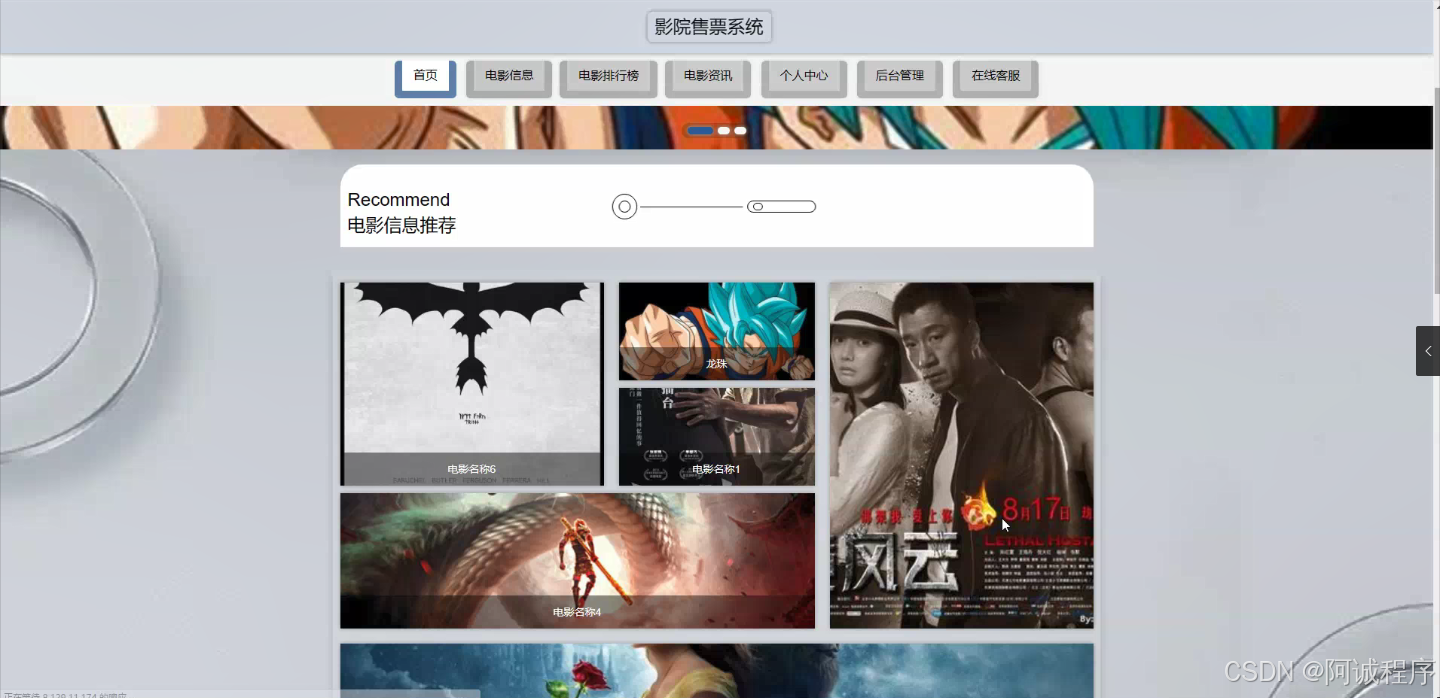Image resolution: width=1440 pixels, height=698 pixels.
Task: Open 个人中心 from the nav bar
Action: coord(804,78)
